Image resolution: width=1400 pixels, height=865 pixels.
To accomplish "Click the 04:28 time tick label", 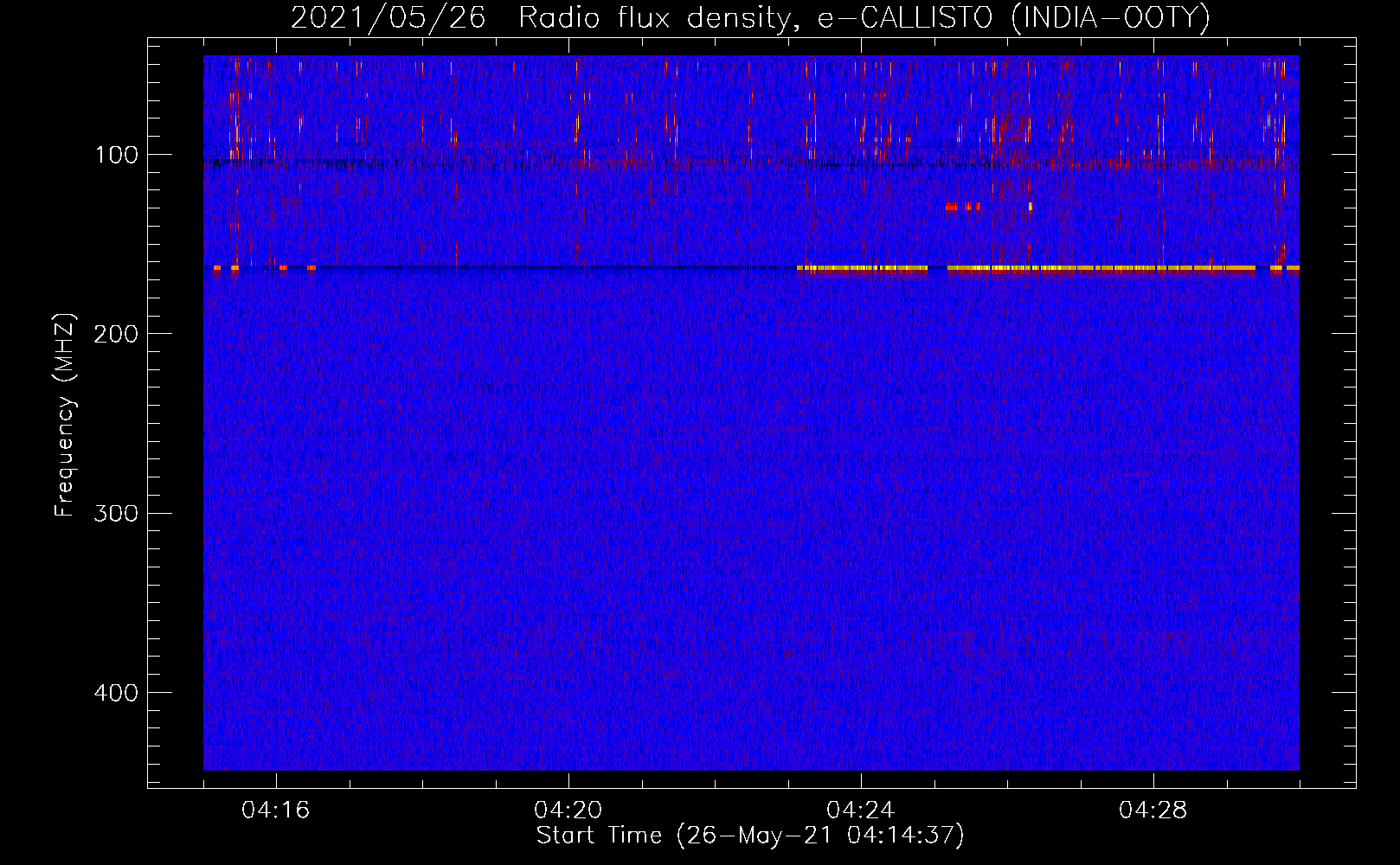I will coord(1153,811).
